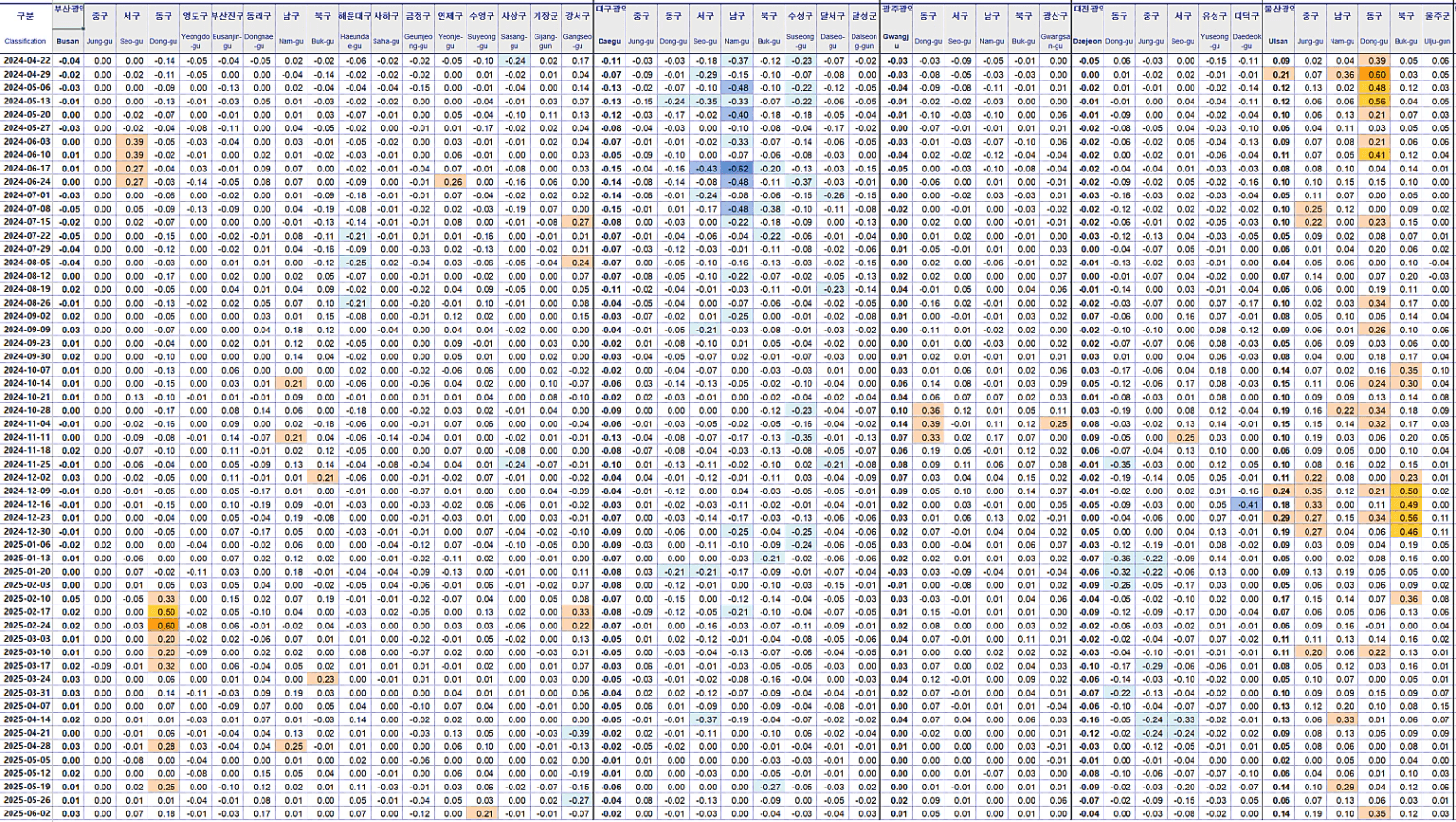Select highlighted 0.60 in Busan Dong-gu, 2025-02-24
The image size is (1456, 822).
pos(164,625)
